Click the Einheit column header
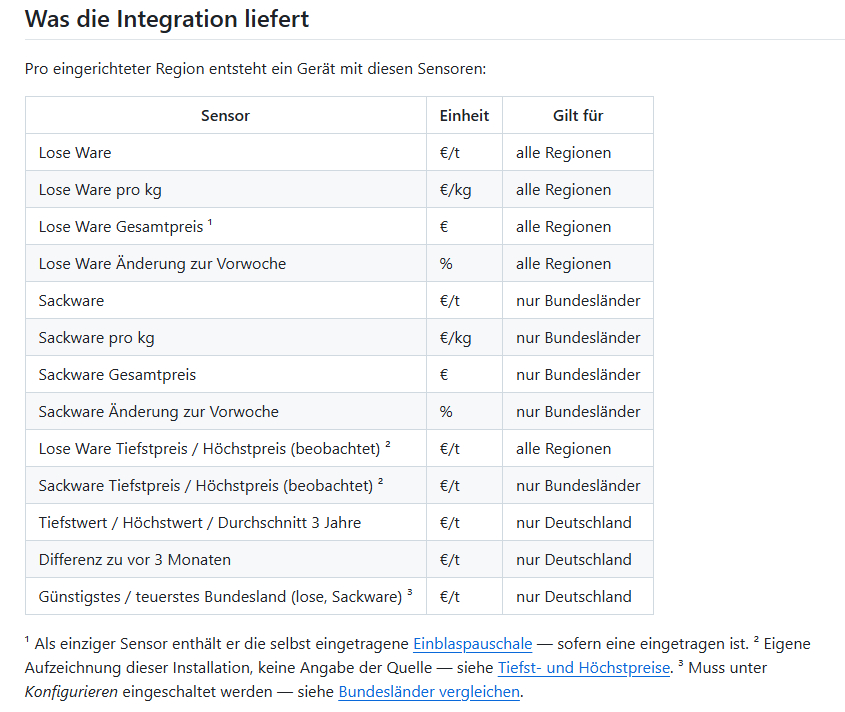This screenshot has height=712, width=845. pos(464,115)
